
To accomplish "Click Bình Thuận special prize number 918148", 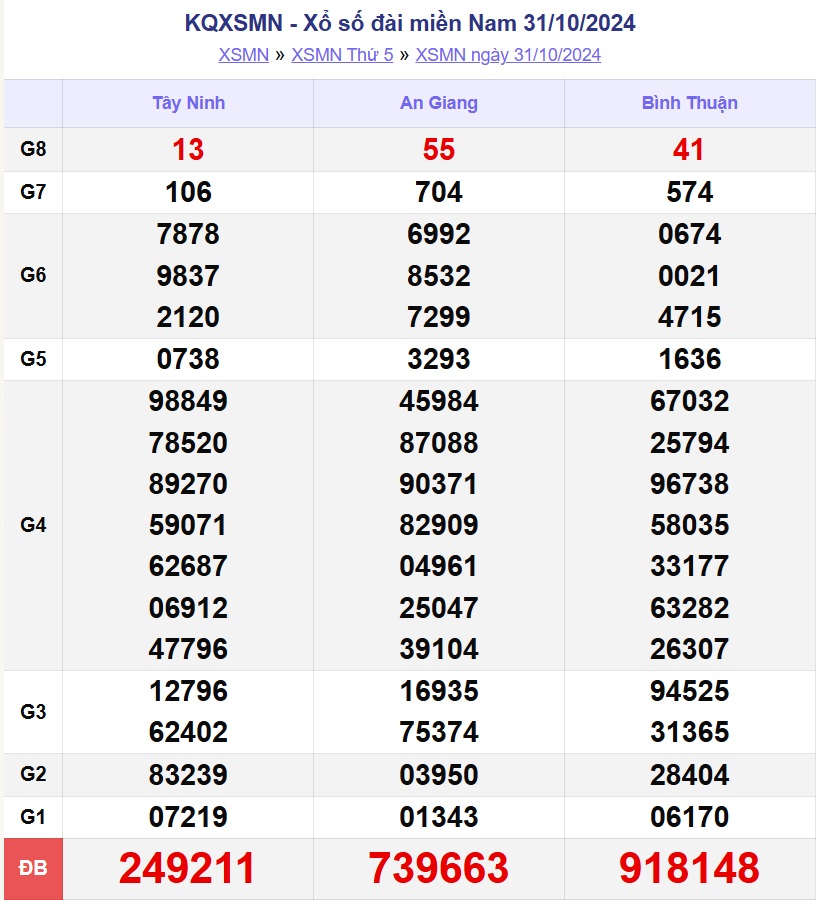I will click(689, 868).
